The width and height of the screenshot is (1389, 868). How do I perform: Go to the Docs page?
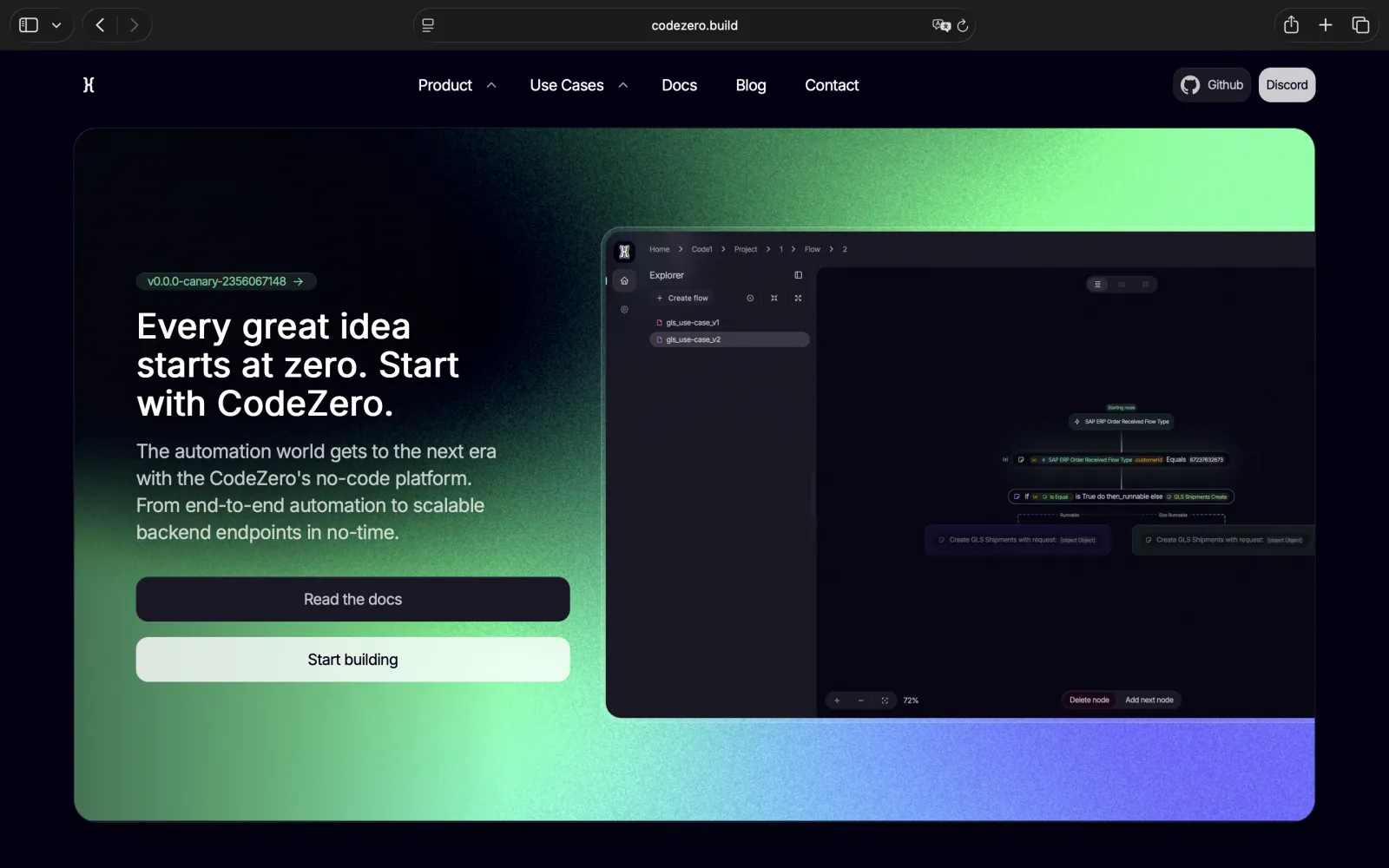(679, 85)
